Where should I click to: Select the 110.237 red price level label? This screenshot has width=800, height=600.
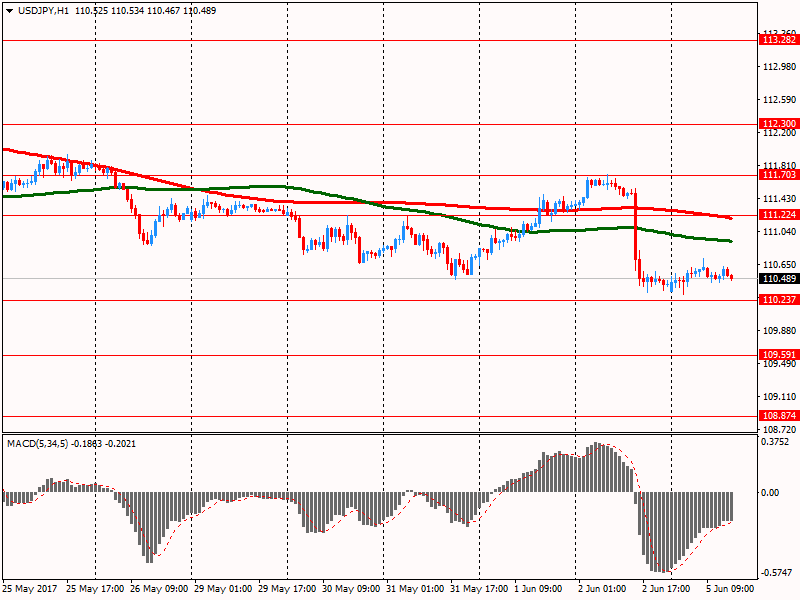coord(779,300)
